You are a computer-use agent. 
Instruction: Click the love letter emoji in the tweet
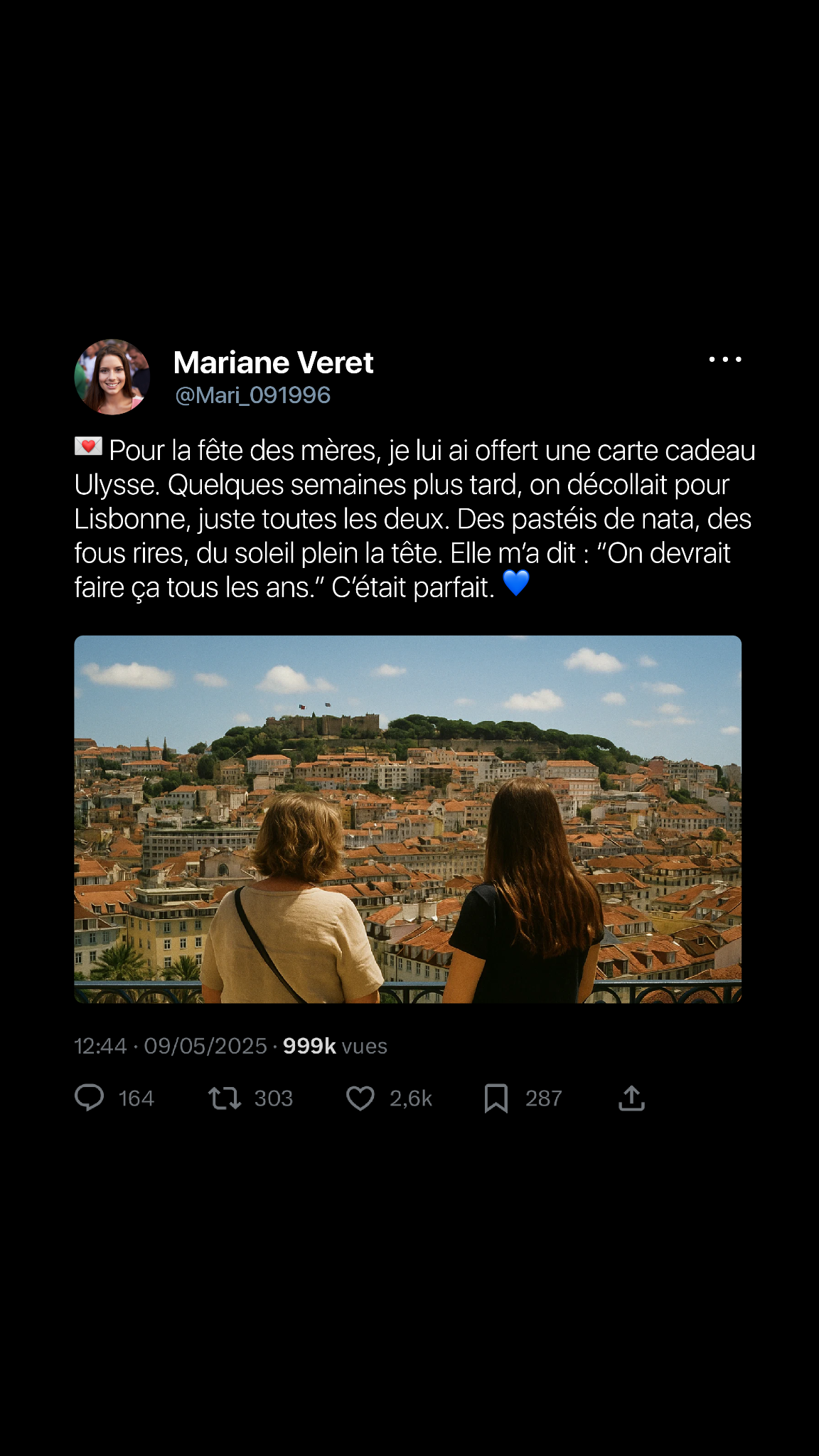click(x=89, y=446)
